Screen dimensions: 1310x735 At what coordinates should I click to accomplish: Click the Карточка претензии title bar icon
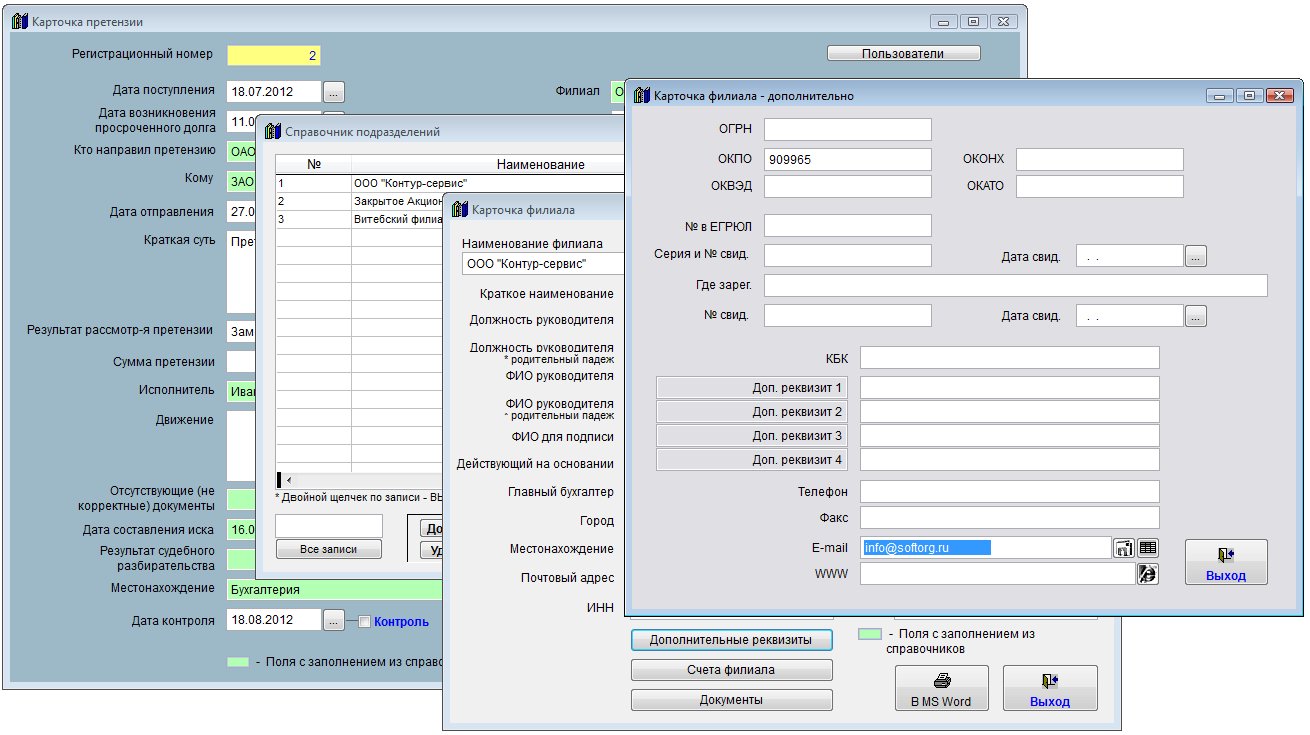click(x=20, y=21)
